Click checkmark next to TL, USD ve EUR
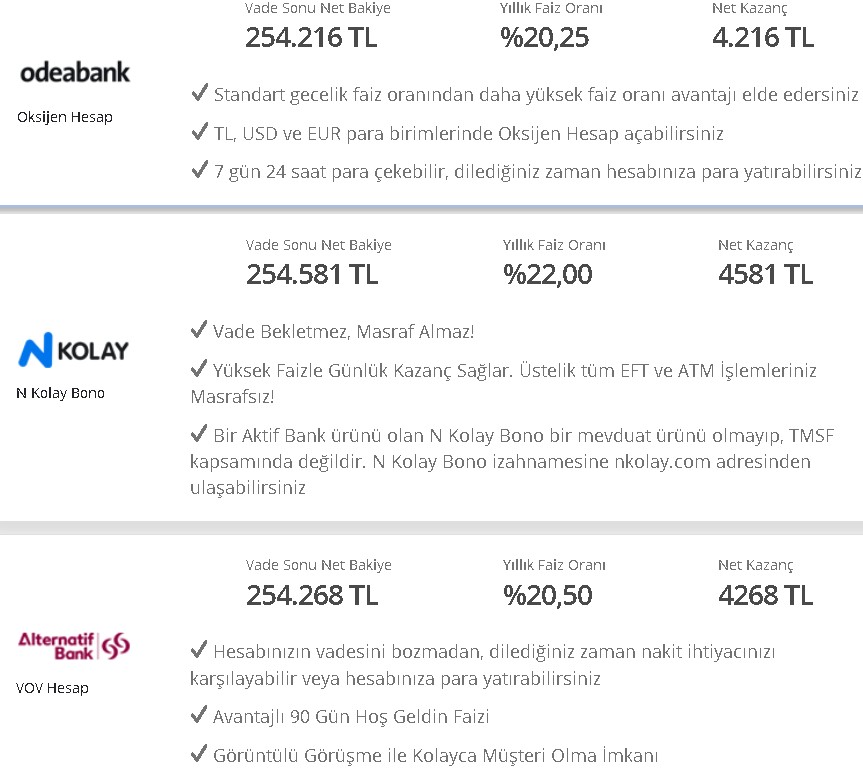The width and height of the screenshot is (863, 774). click(199, 131)
